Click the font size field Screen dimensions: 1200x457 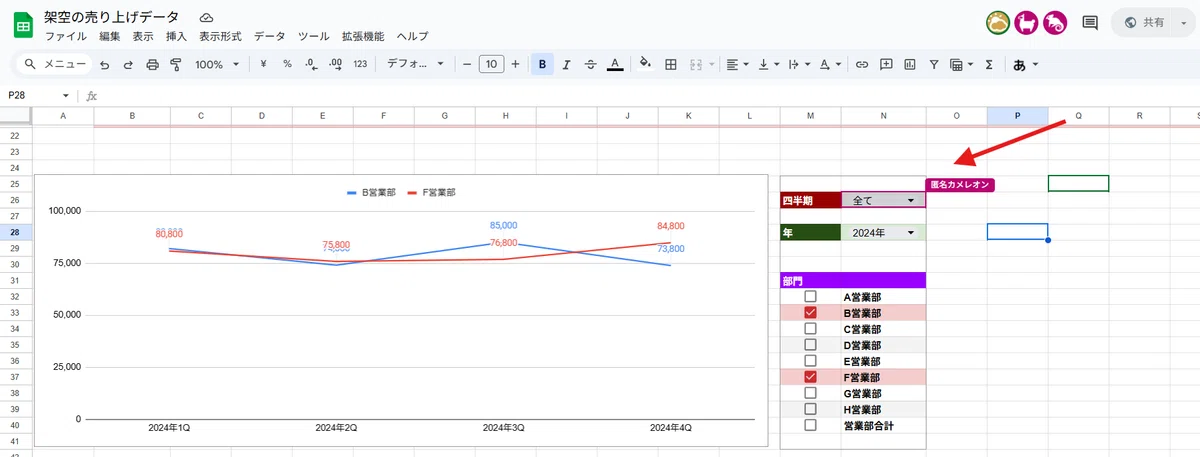490,64
